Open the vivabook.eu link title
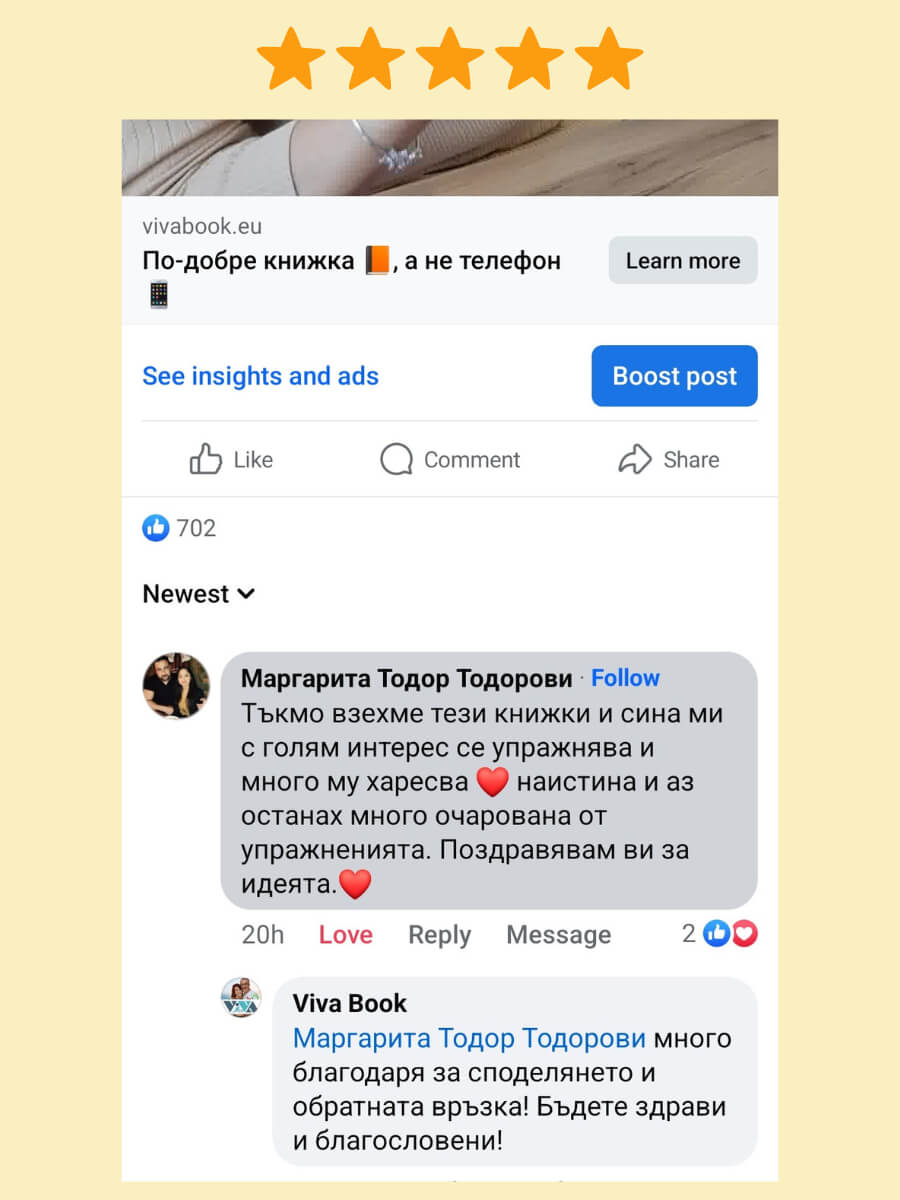900x1200 pixels. [352, 262]
